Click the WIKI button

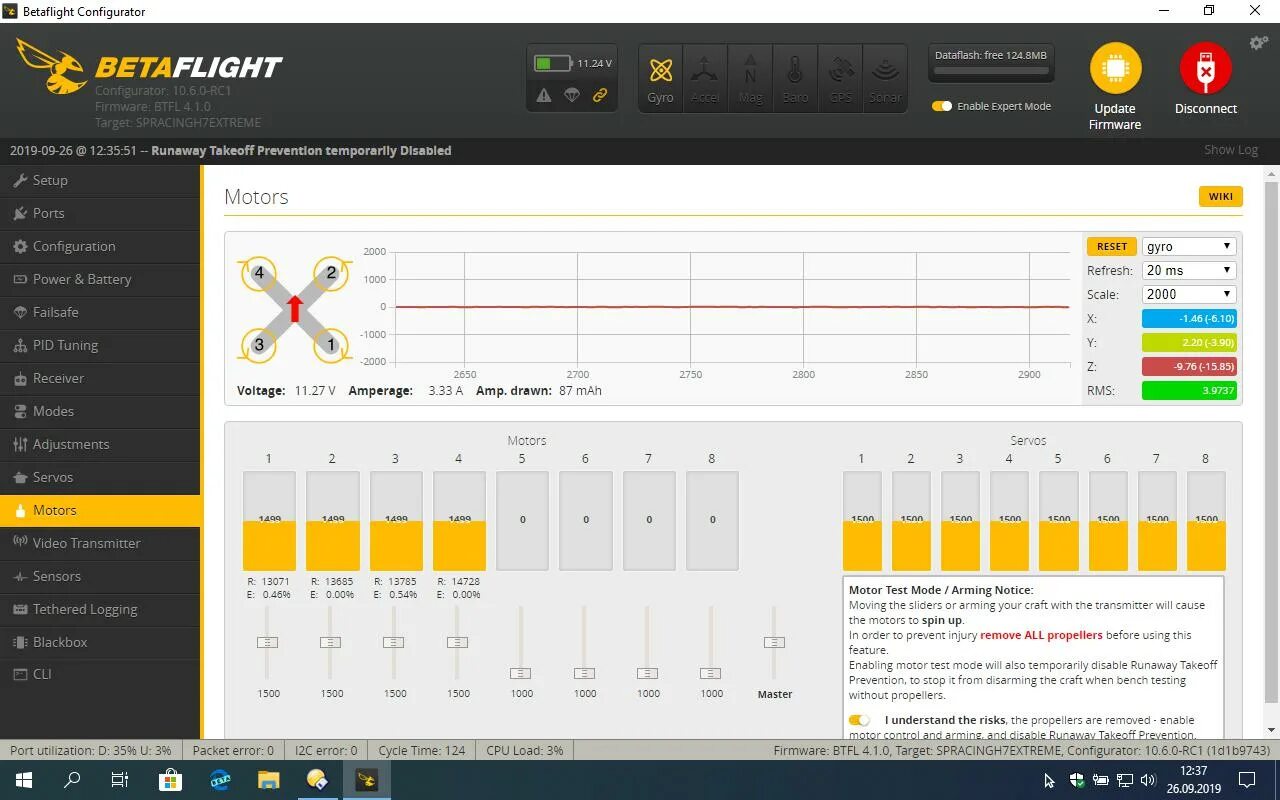1220,196
